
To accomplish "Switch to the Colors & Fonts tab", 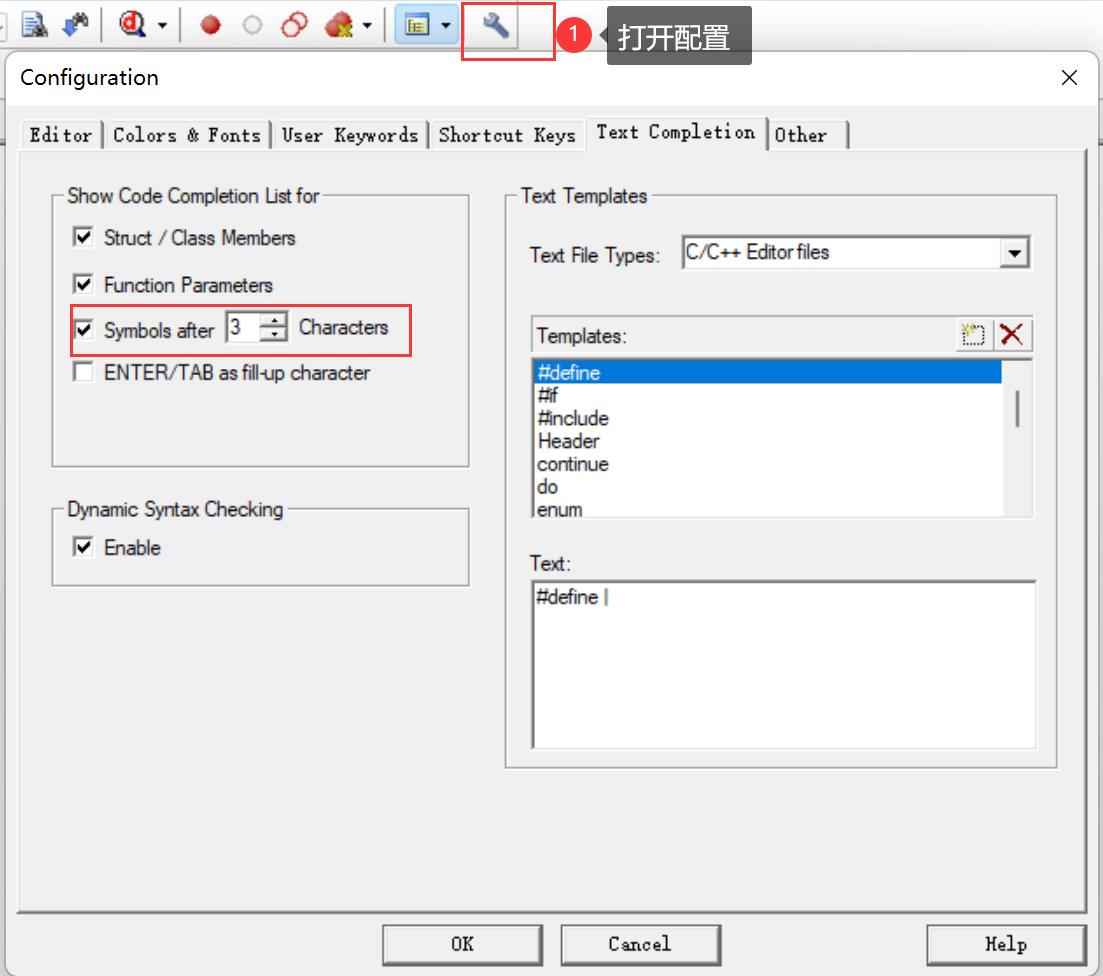I will [186, 135].
